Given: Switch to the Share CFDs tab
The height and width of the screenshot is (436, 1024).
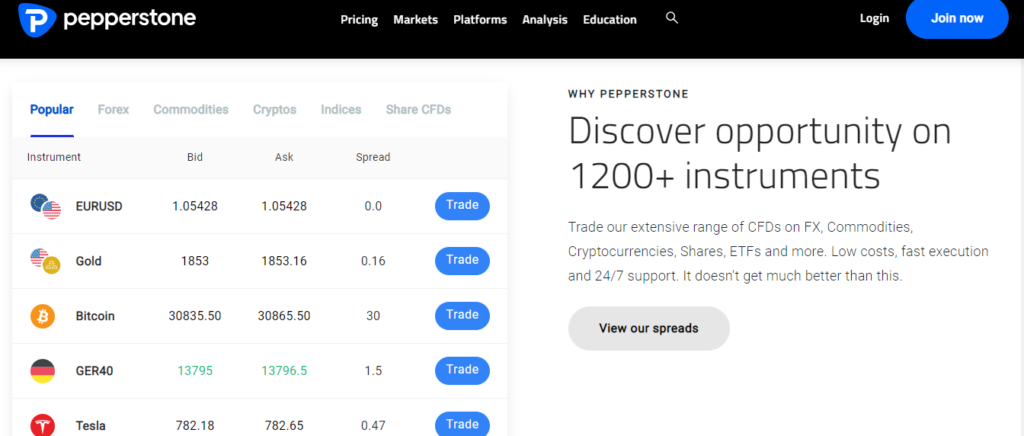Looking at the screenshot, I should click(x=419, y=110).
